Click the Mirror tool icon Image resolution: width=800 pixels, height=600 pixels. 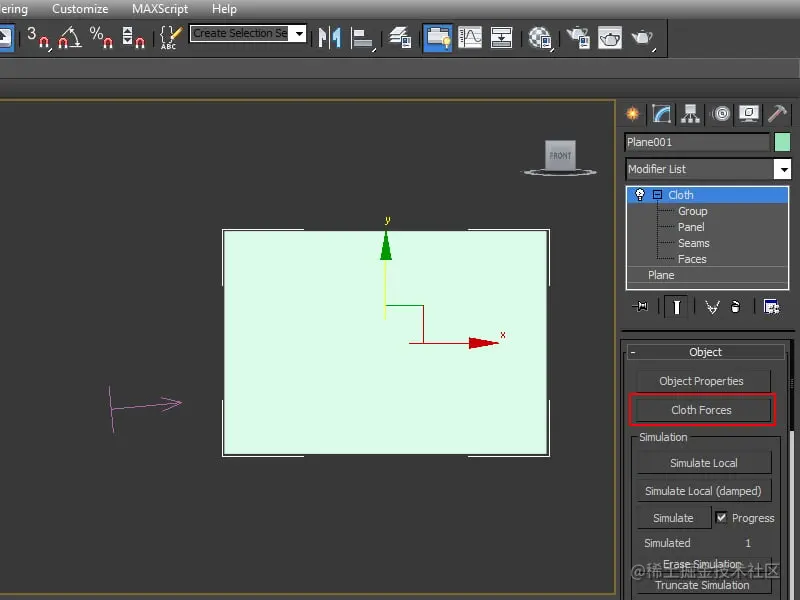[x=330, y=38]
